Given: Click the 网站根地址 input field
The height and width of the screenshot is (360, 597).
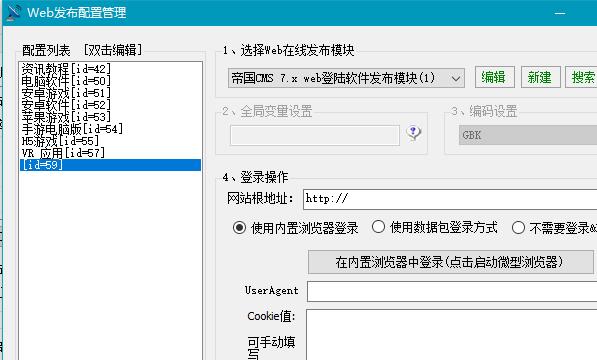Looking at the screenshot, I should pos(450,199).
